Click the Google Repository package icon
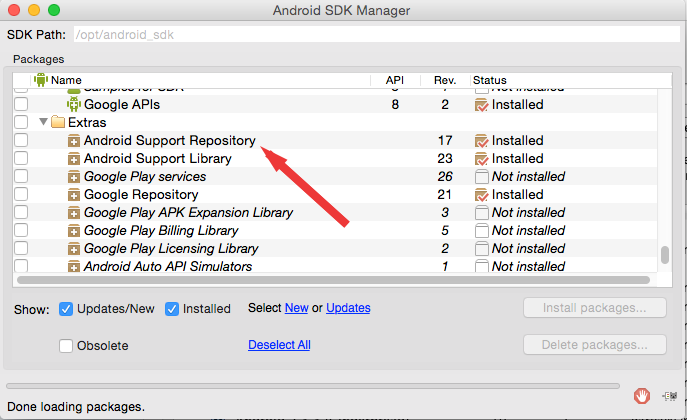 74,195
